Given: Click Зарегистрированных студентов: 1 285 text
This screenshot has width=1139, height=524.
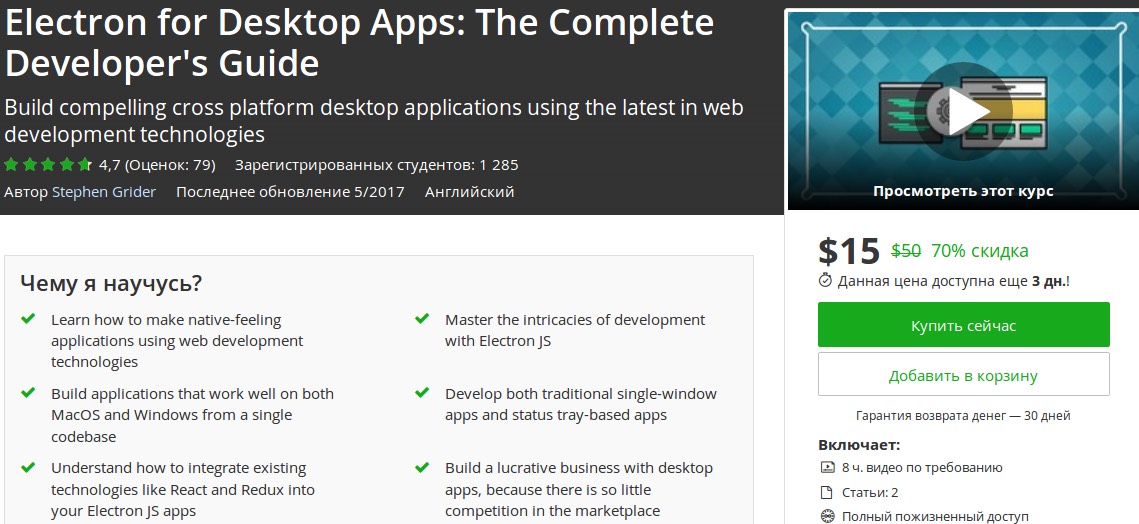Looking at the screenshot, I should point(376,165).
